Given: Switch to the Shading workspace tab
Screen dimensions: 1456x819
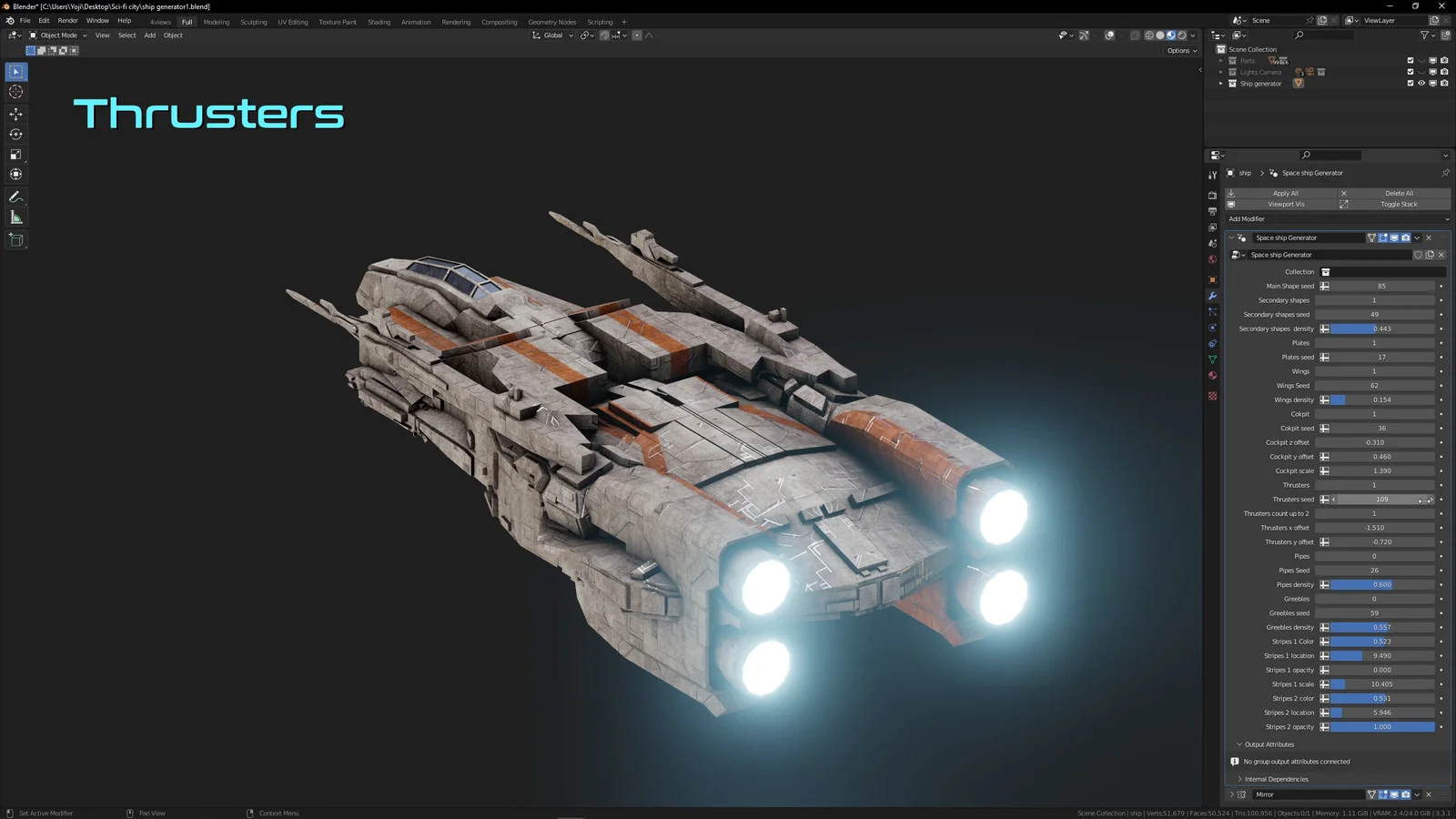Looking at the screenshot, I should (x=379, y=21).
